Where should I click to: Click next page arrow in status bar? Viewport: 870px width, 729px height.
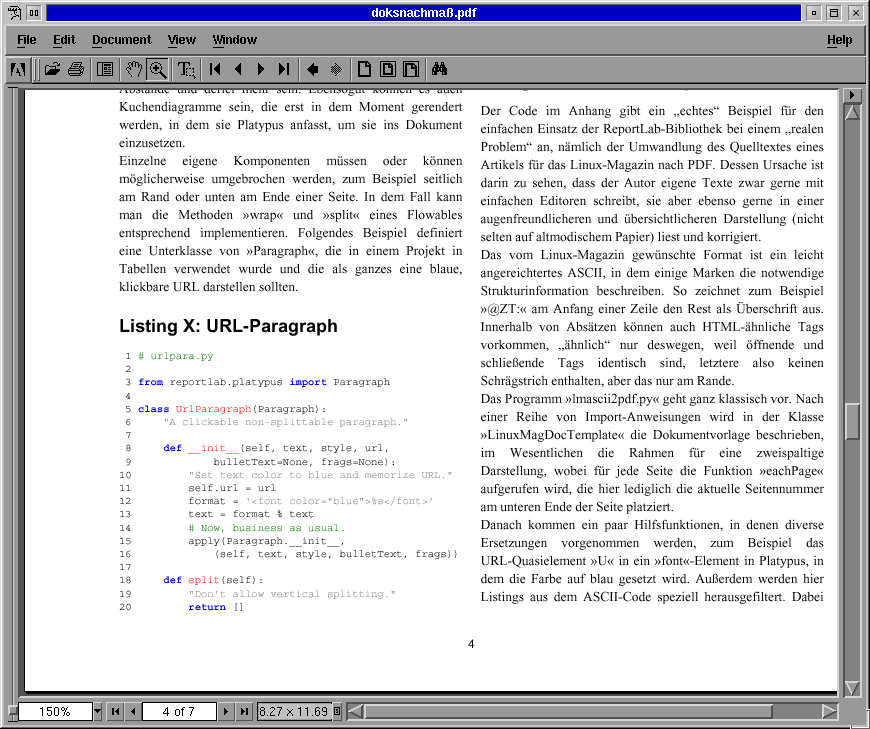point(227,712)
